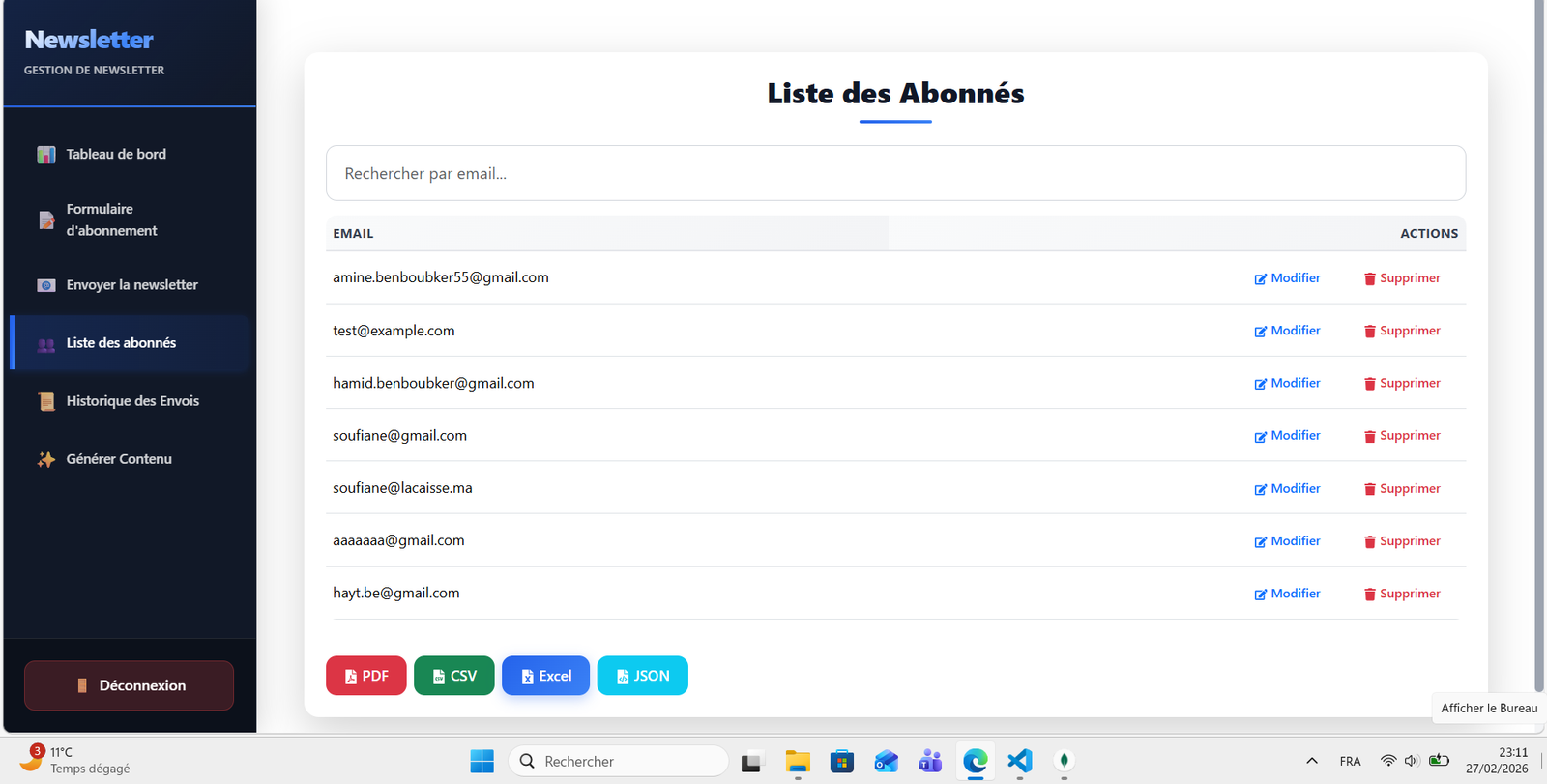Click Supprimer link for soufiane@lacaisse.ma

coord(1402,488)
